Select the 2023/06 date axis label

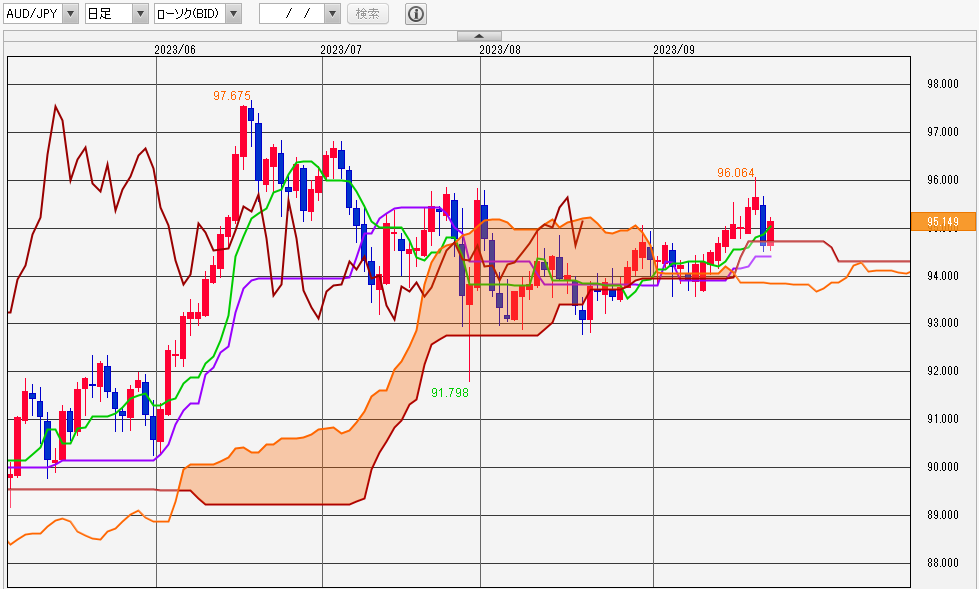(x=175, y=50)
